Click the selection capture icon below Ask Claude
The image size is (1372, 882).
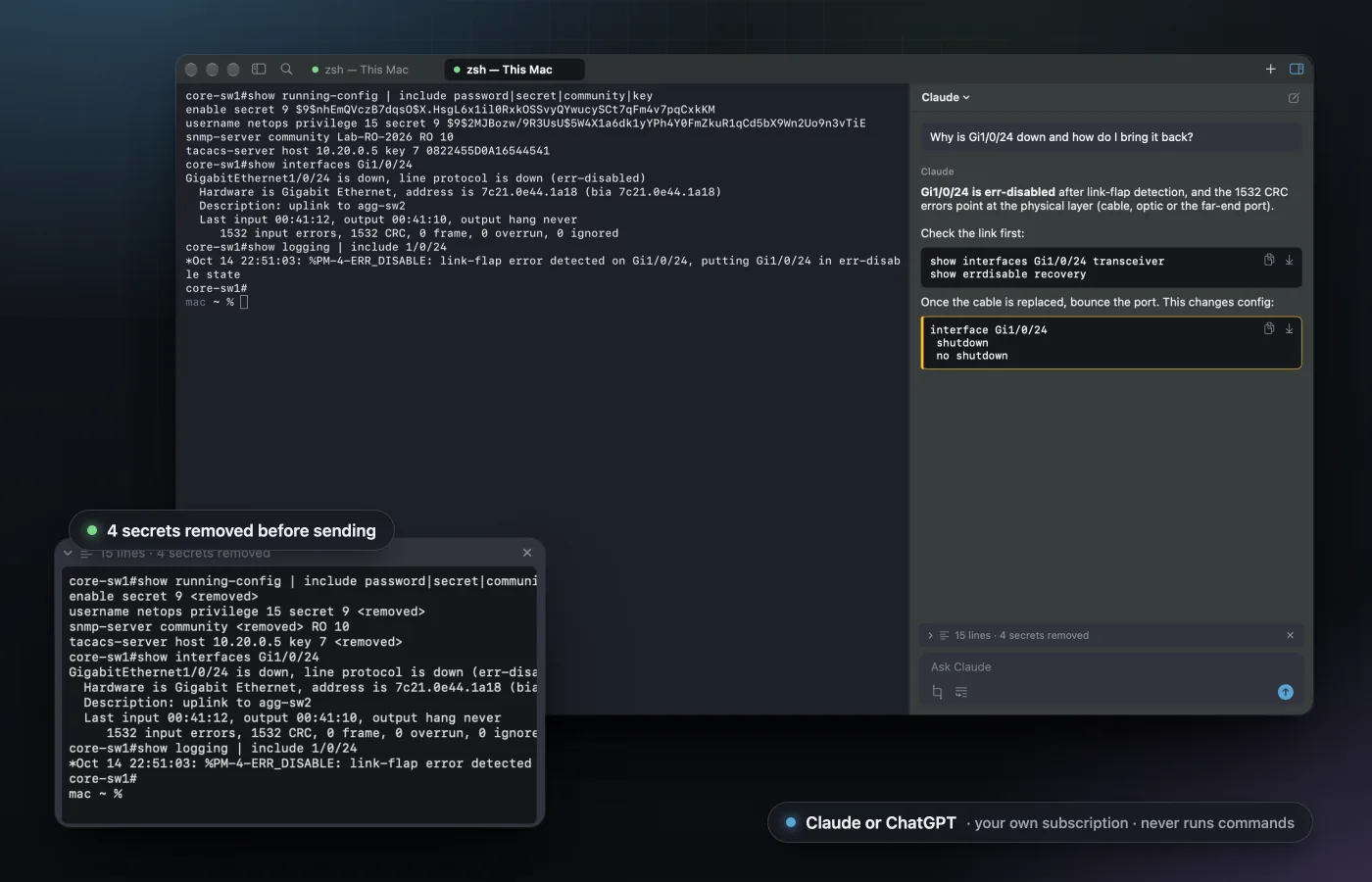(x=937, y=693)
